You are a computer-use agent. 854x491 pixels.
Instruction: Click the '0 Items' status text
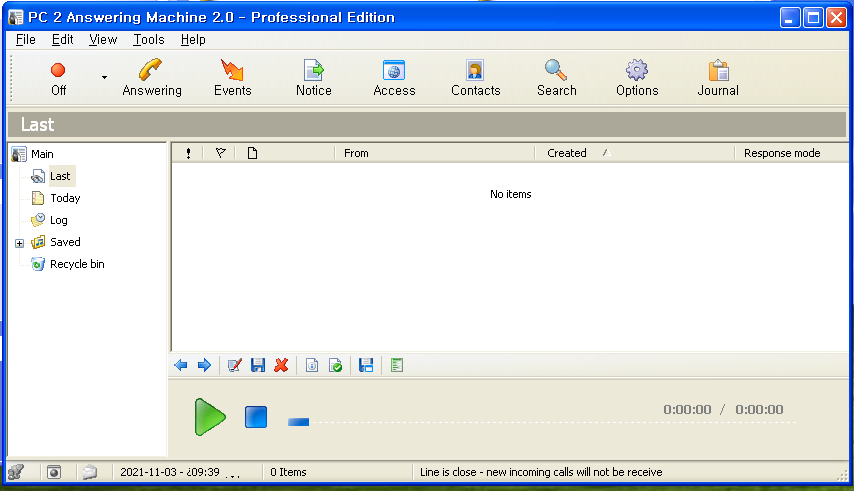pos(288,472)
